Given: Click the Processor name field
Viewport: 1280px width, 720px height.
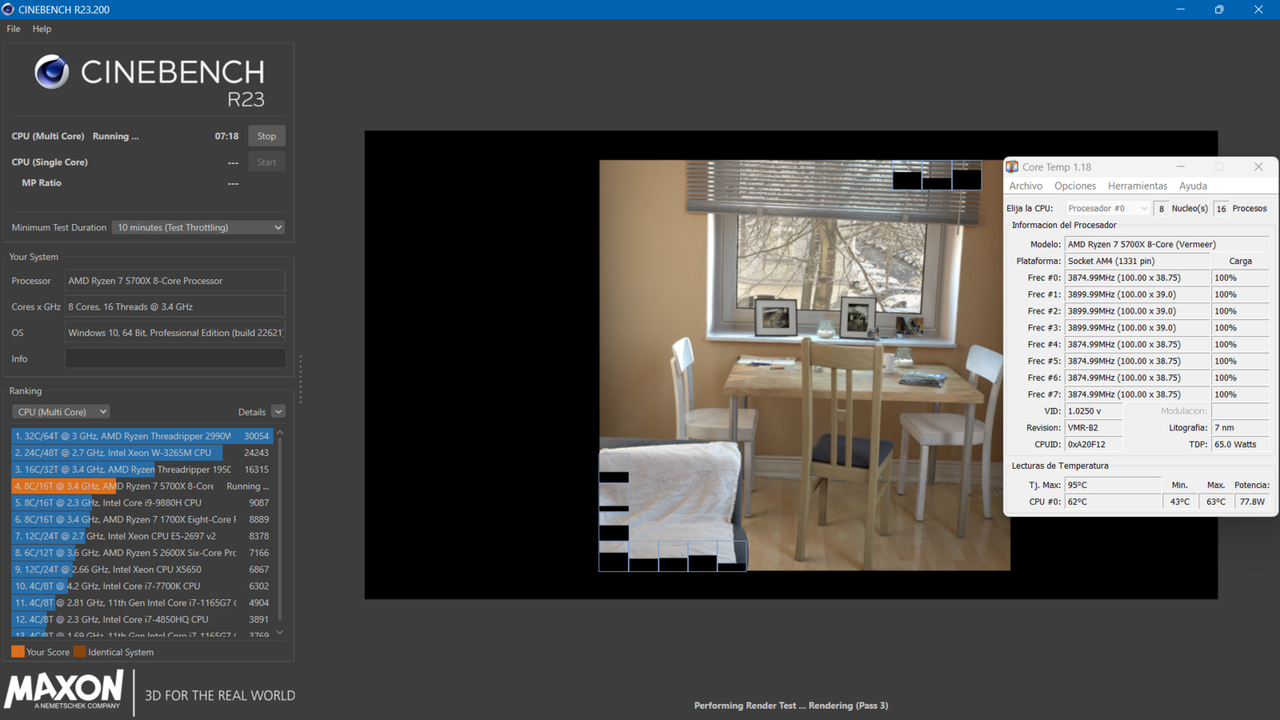Looking at the screenshot, I should 175,281.
